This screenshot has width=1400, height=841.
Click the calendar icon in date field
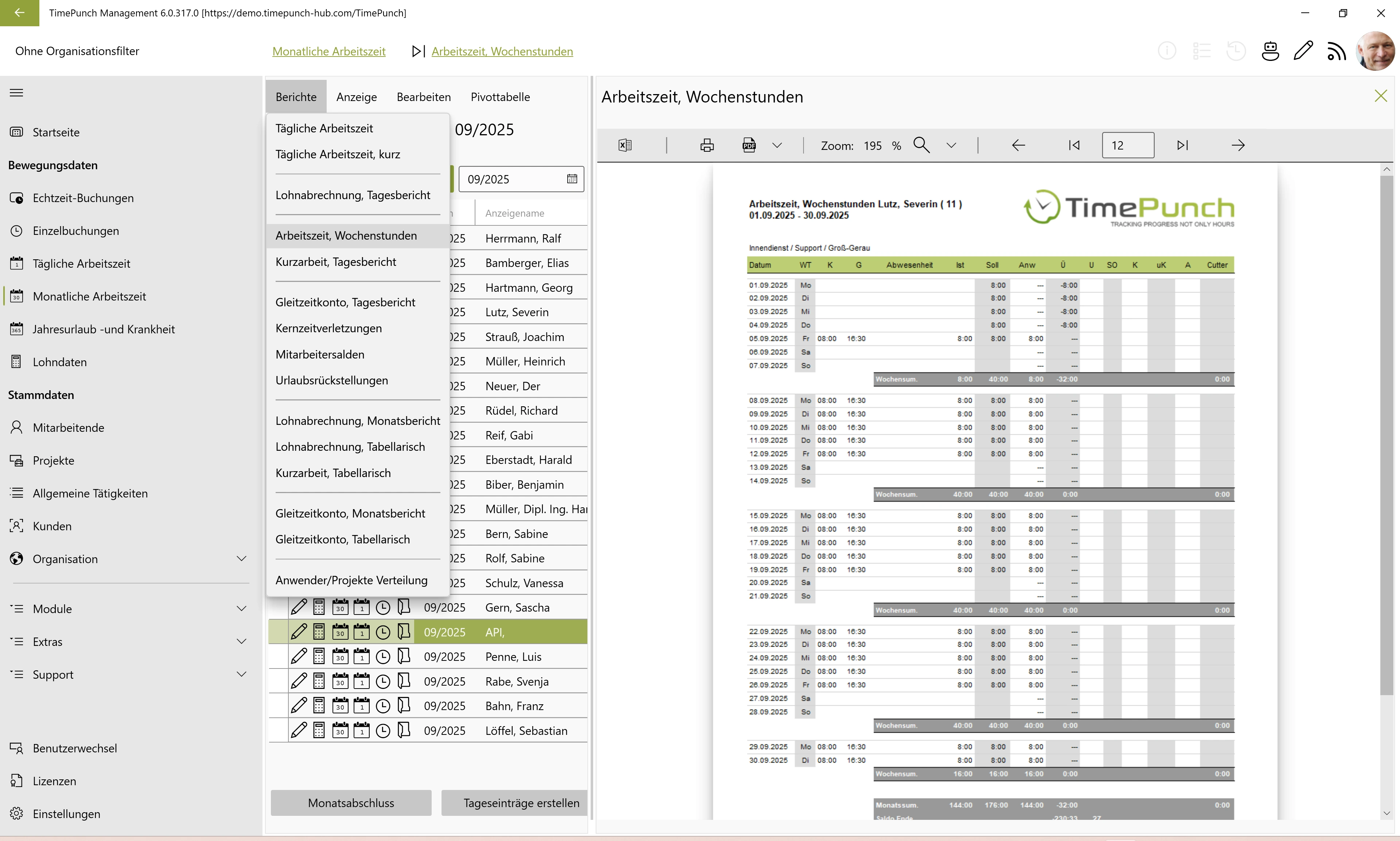click(x=572, y=179)
